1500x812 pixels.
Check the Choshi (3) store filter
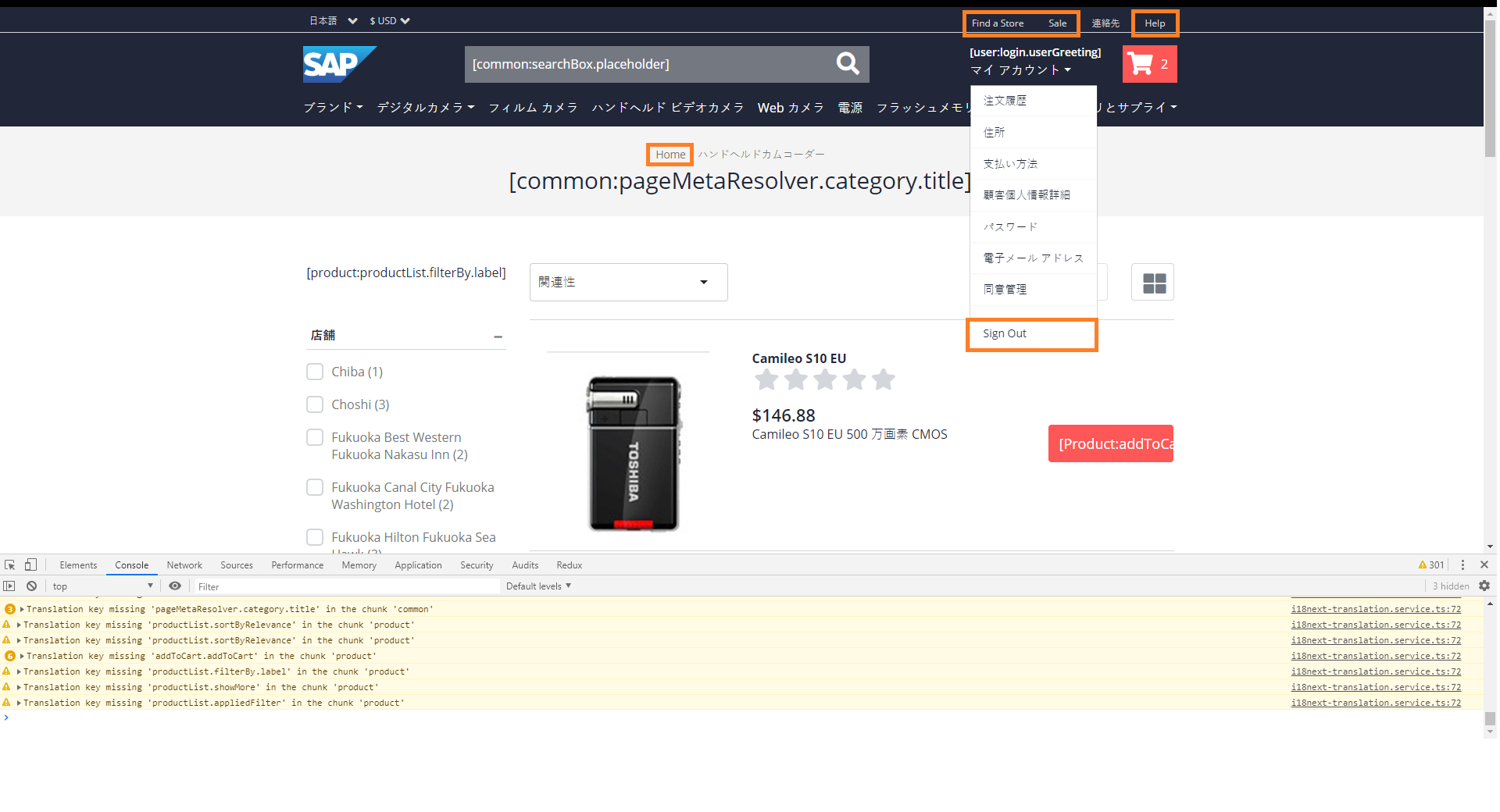pos(315,404)
